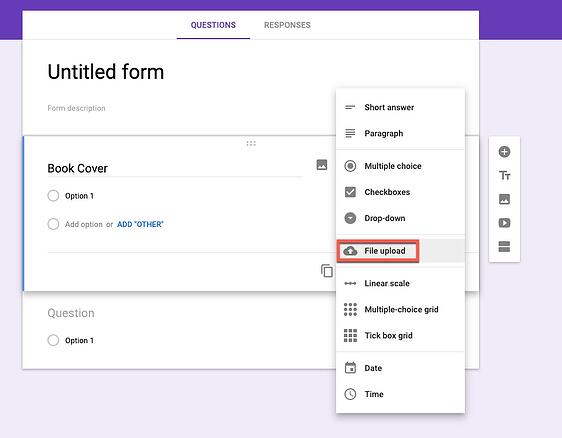This screenshot has width=562, height=438.
Task: Click image icon beside Book Cover question
Action: [x=322, y=165]
